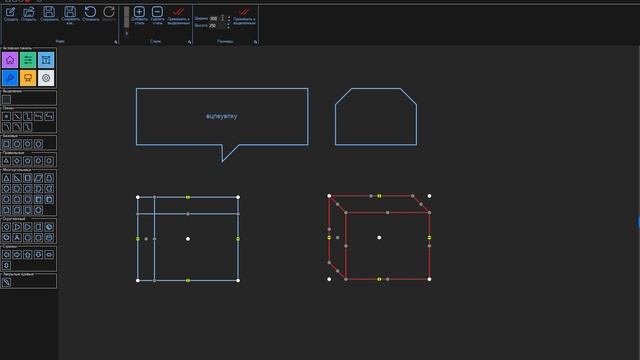Screen dimensions: 640x360
Task: Decrease height with the stepper down arrow
Action: [229, 27]
